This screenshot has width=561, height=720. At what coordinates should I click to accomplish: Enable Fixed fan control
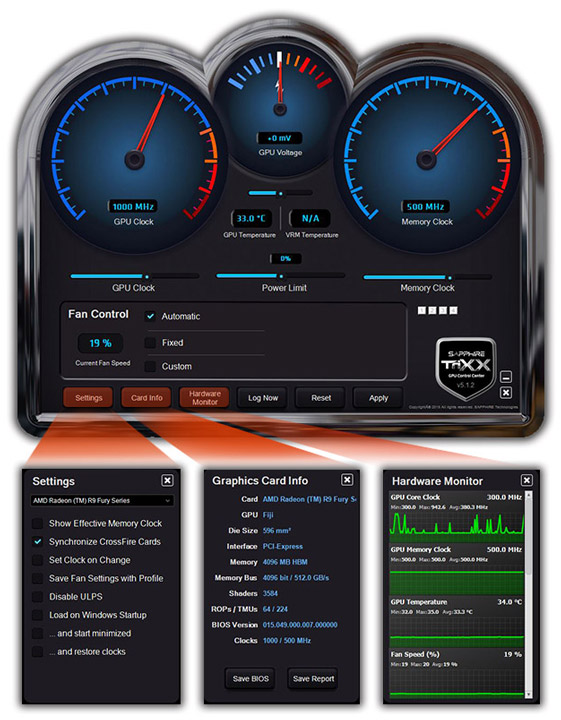coord(150,343)
